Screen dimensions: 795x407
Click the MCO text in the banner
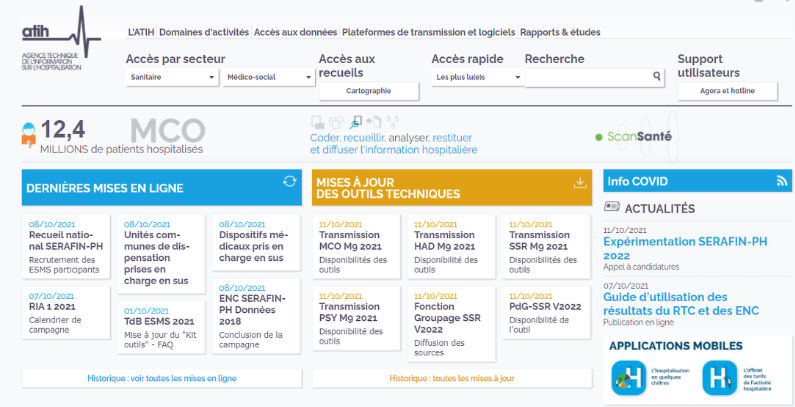pos(168,131)
